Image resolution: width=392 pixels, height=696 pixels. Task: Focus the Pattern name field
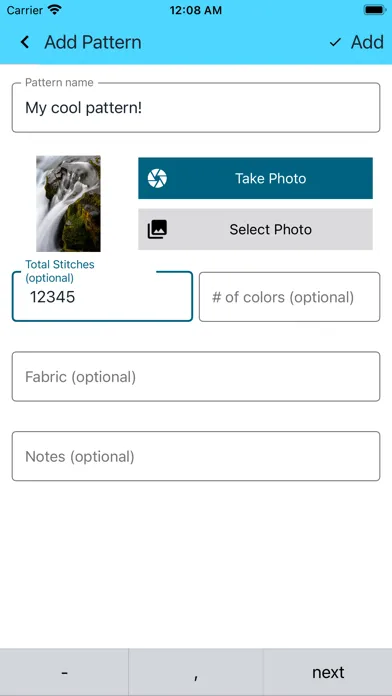(x=196, y=107)
